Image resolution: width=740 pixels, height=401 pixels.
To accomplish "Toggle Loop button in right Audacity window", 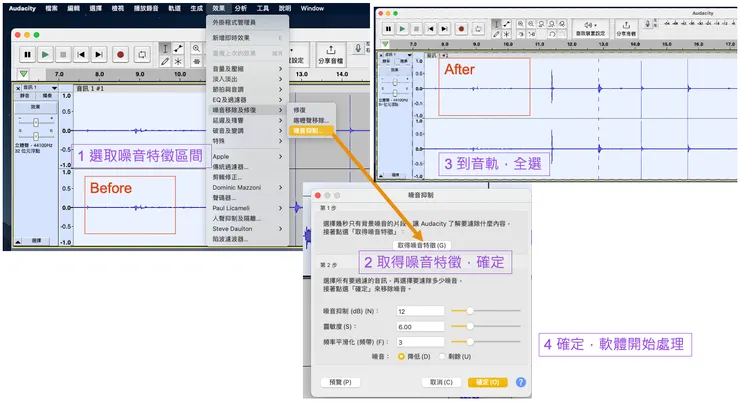I will (x=478, y=29).
